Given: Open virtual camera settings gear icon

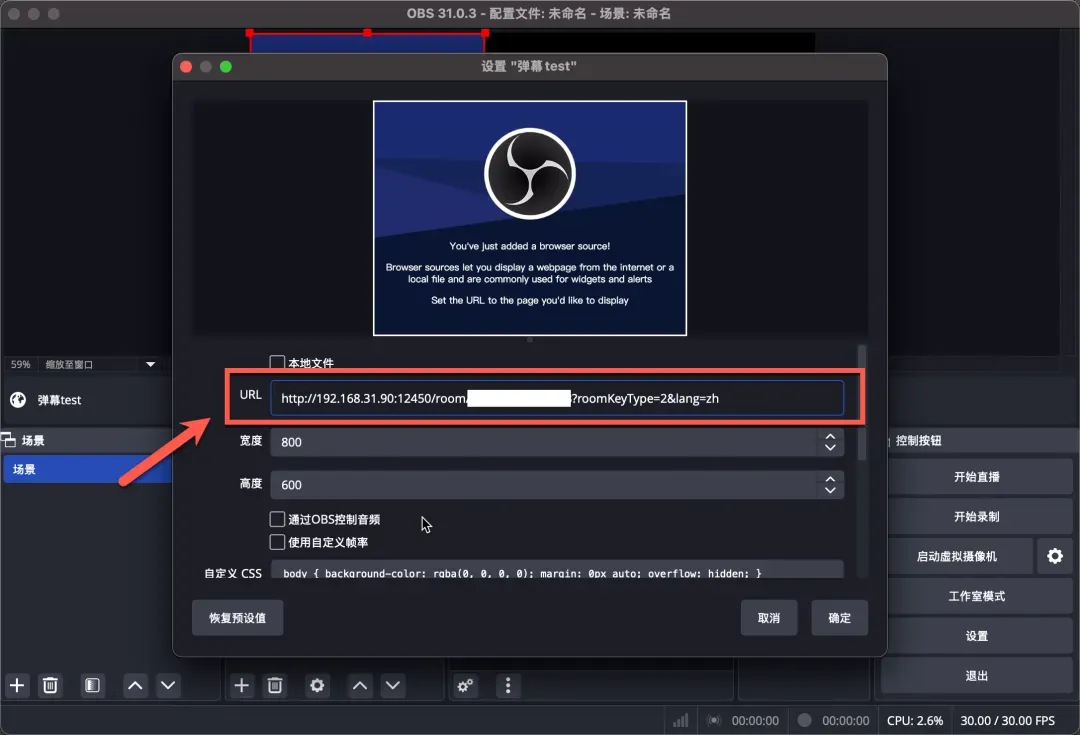Looking at the screenshot, I should click(1055, 556).
